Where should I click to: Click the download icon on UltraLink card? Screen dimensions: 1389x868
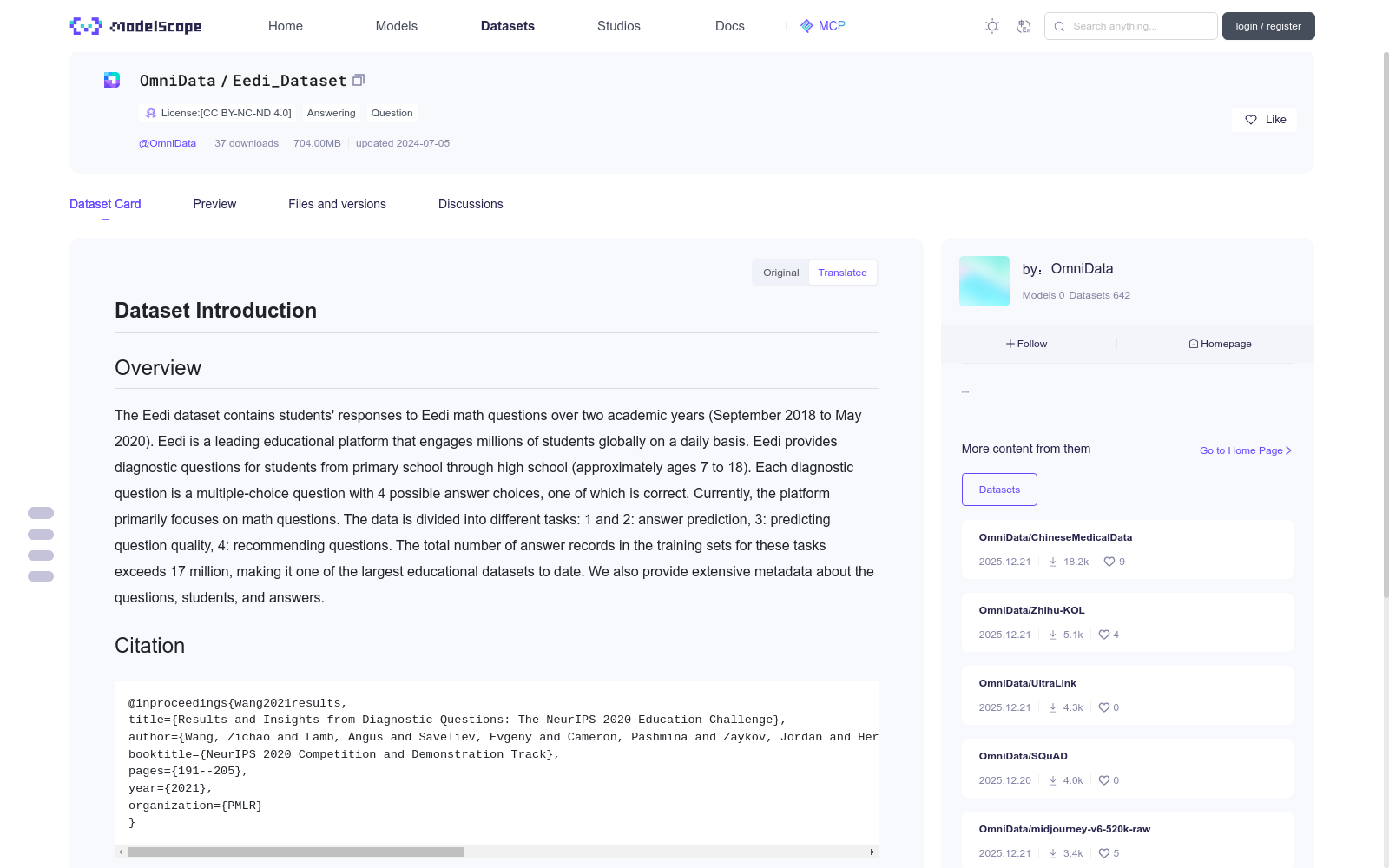1053,707
